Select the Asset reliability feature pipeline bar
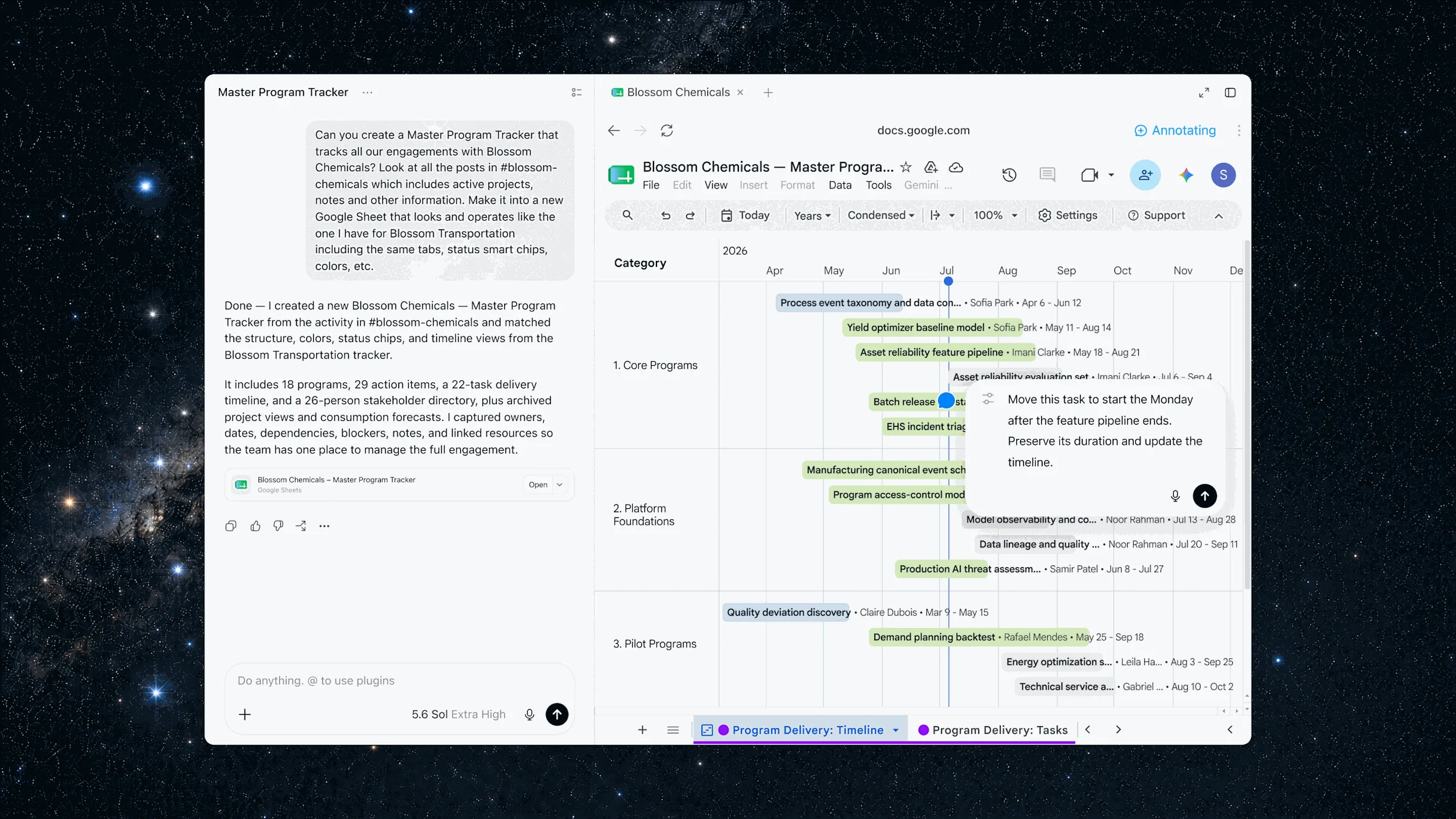Image resolution: width=1456 pixels, height=819 pixels. tap(945, 352)
